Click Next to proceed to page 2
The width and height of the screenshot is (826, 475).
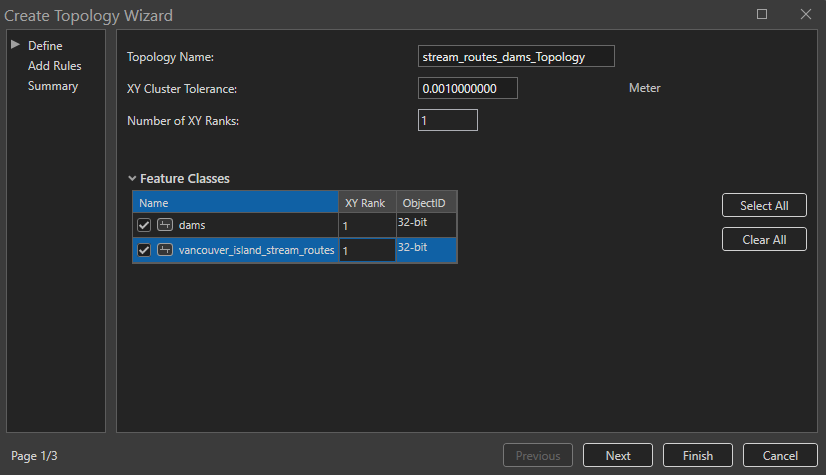coord(618,455)
